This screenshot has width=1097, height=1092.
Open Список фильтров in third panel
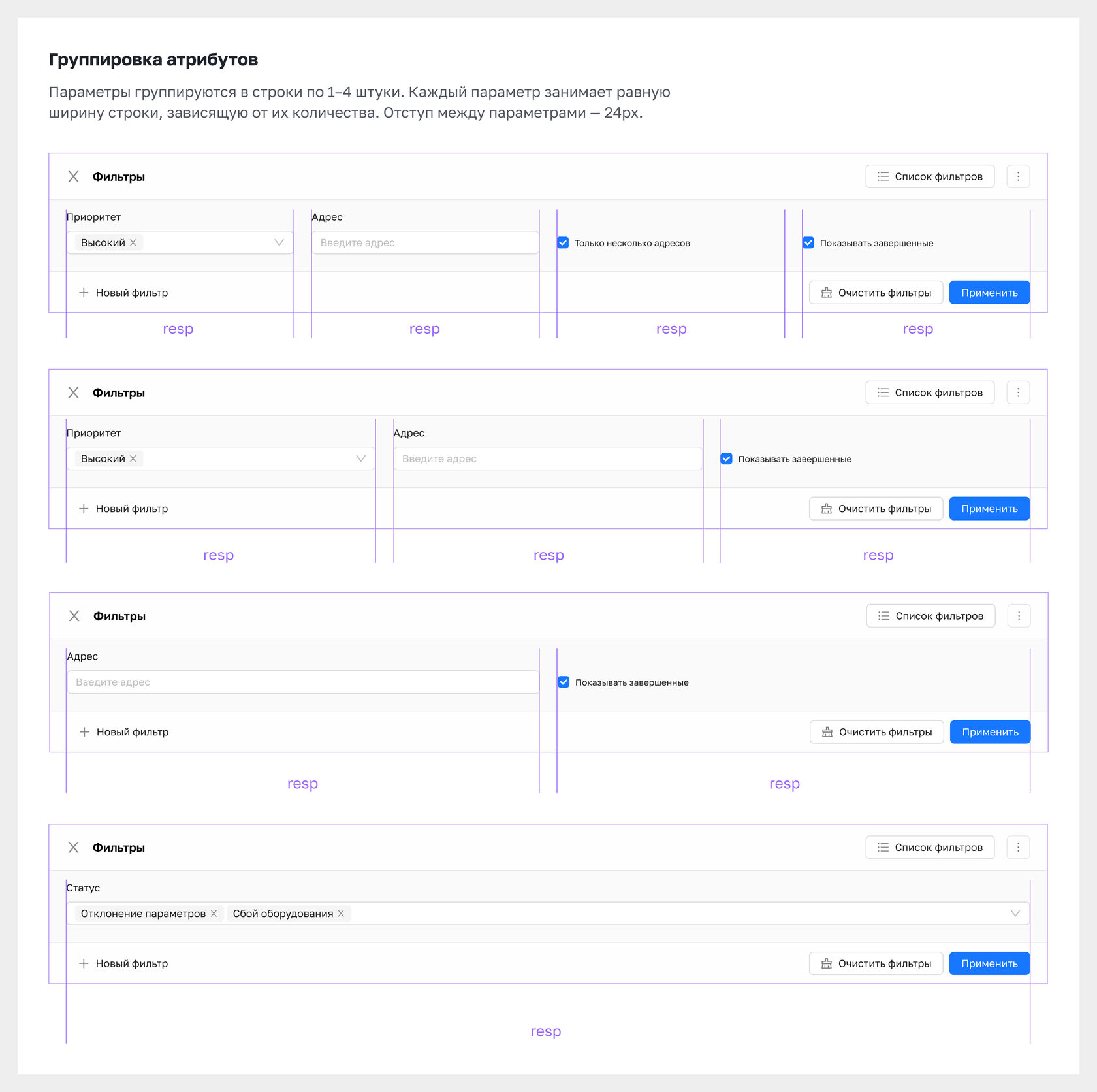930,616
